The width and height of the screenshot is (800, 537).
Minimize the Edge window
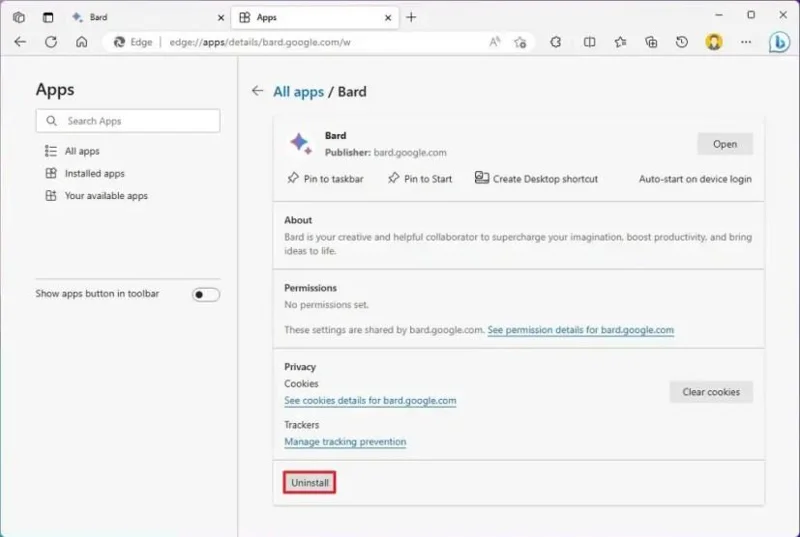pyautogui.click(x=719, y=15)
